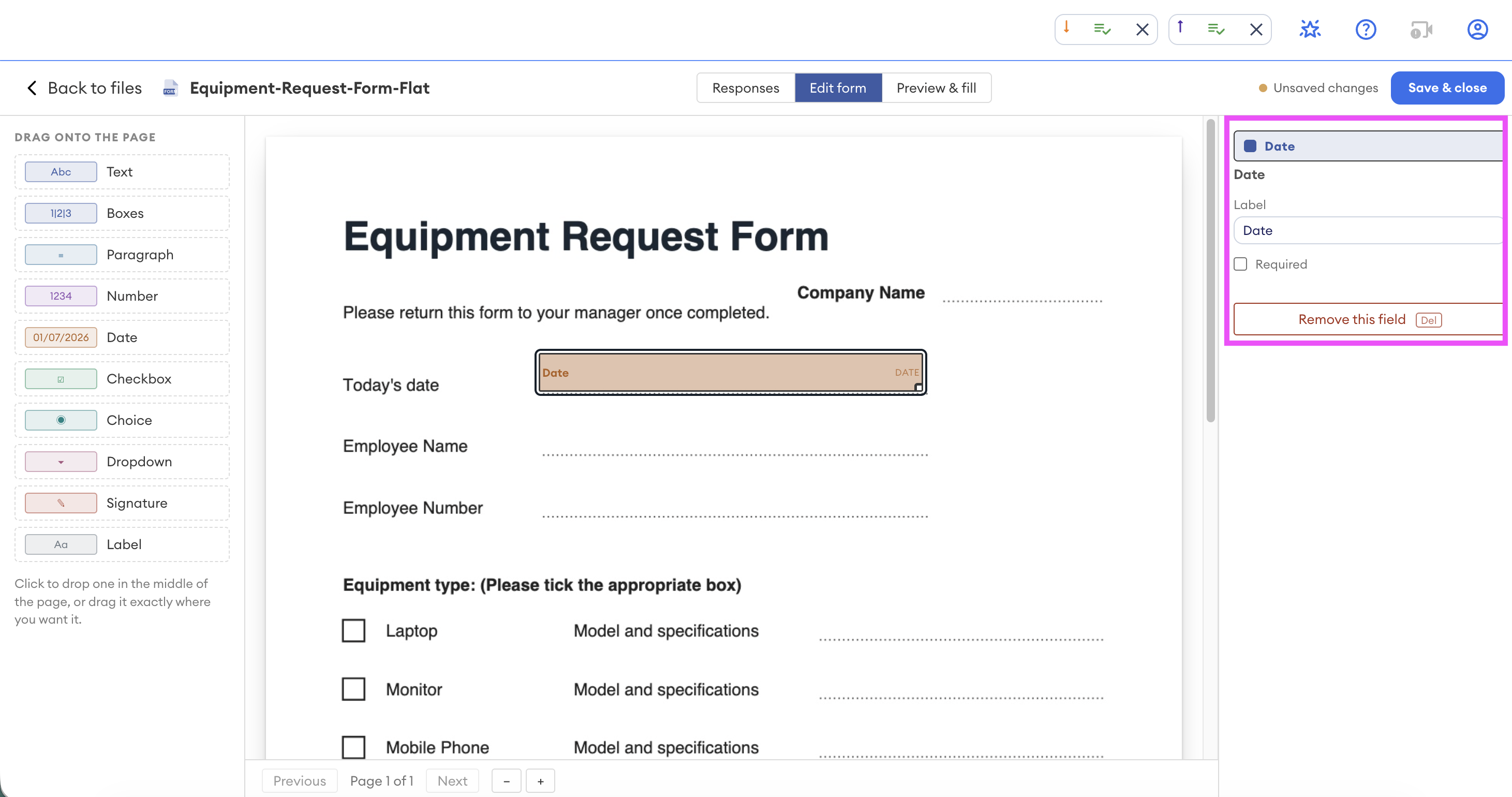Switch to the Preview & fill tab
Viewport: 1512px width, 797px height.
pos(937,88)
